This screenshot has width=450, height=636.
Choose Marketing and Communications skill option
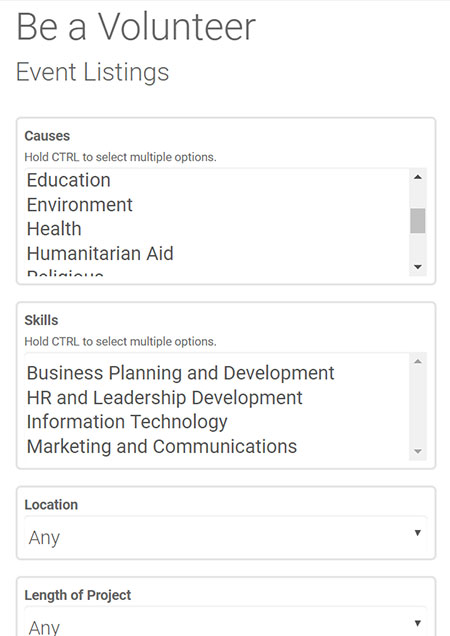point(217,447)
